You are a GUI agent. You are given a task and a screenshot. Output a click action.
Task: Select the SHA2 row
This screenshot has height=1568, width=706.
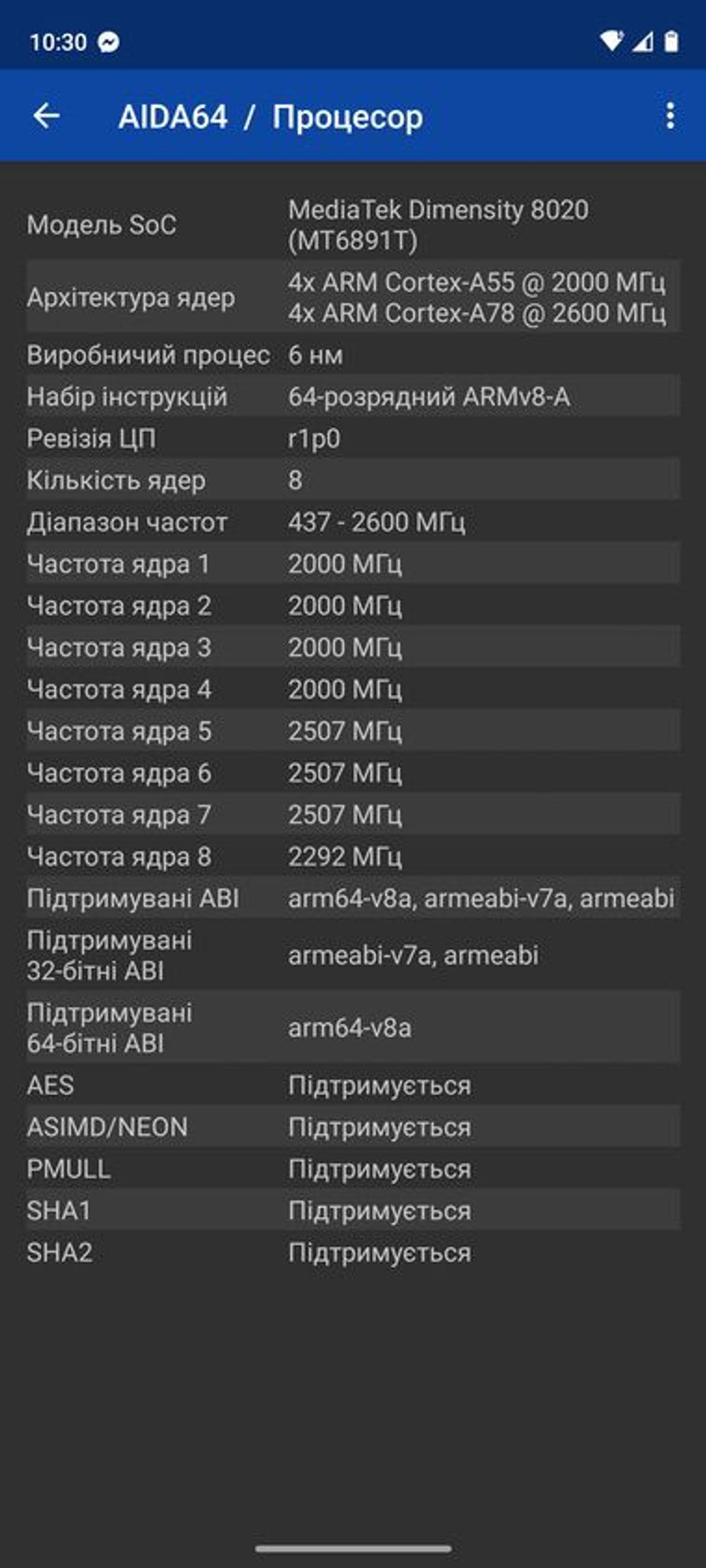click(353, 1253)
